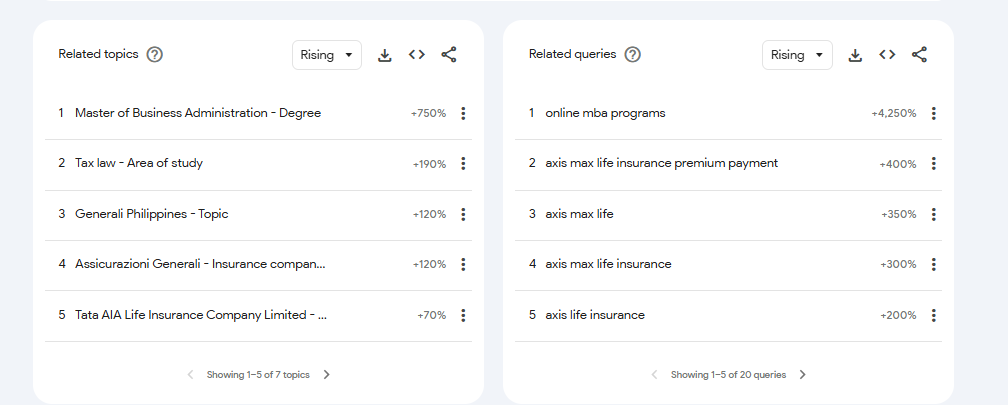This screenshot has width=1008, height=405.
Task: Click the axis life insurance query
Action: 595,316
